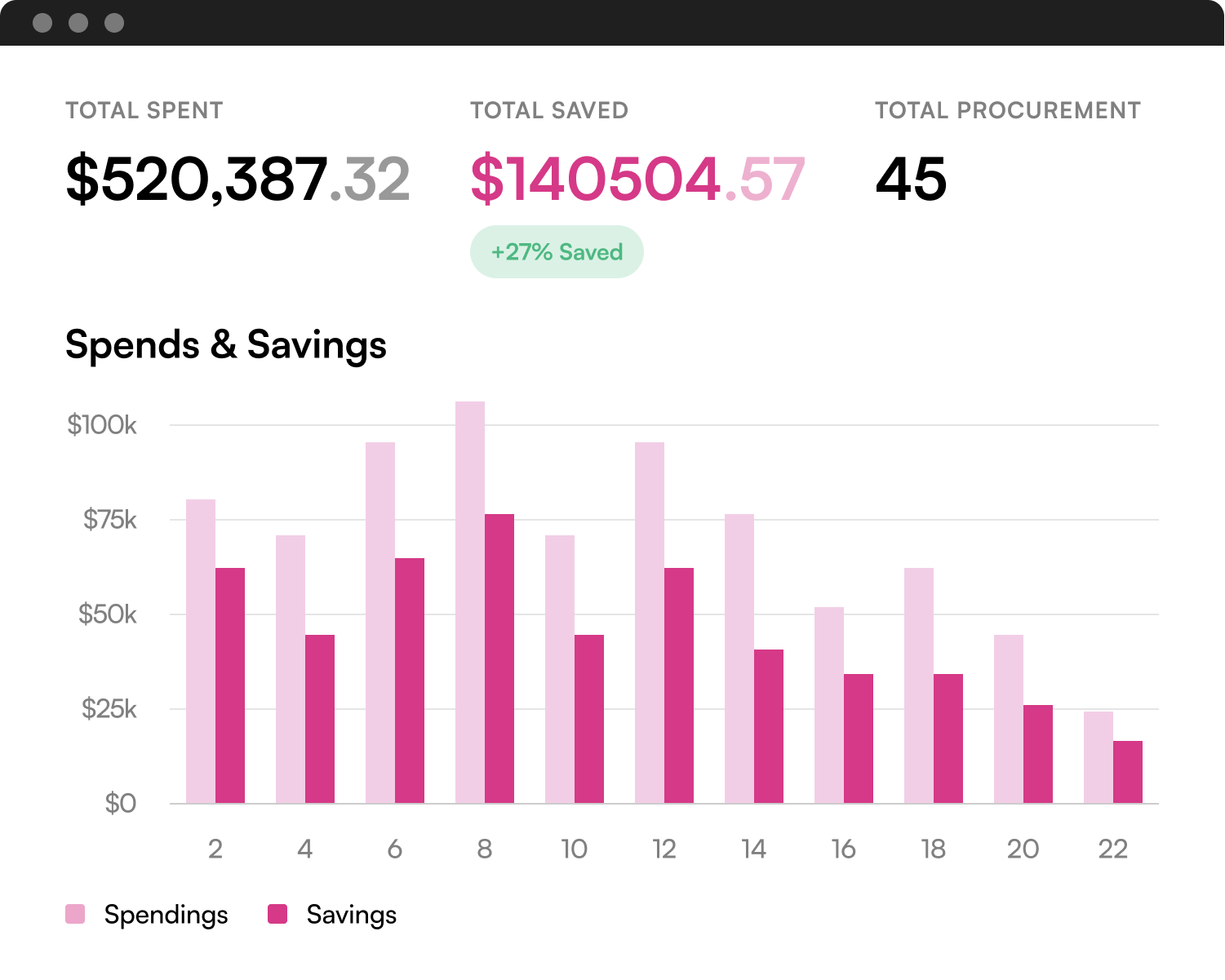
Task: Toggle the Spendings legend swatch
Action: 75,915
